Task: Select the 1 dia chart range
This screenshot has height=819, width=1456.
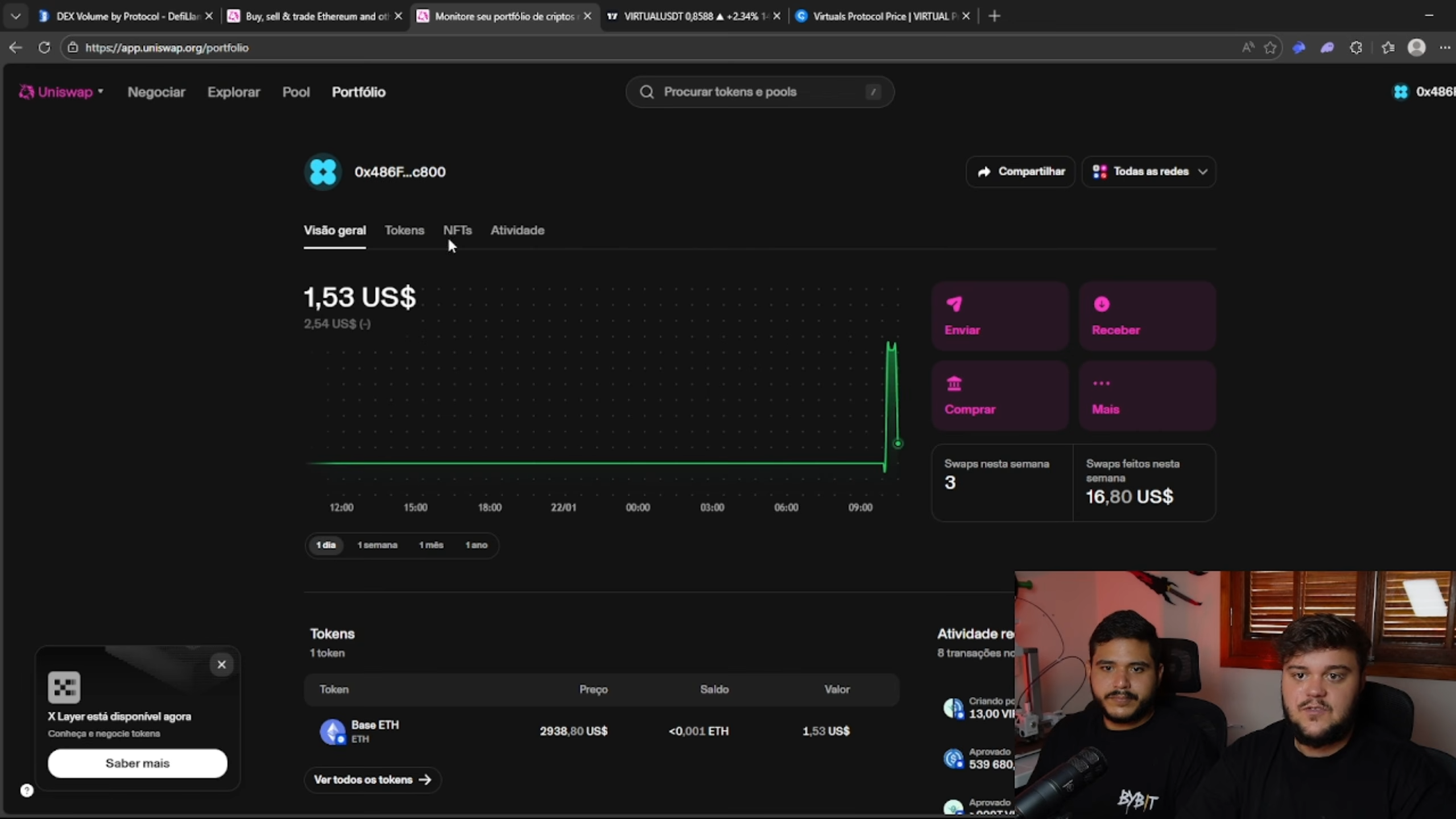Action: pos(326,545)
